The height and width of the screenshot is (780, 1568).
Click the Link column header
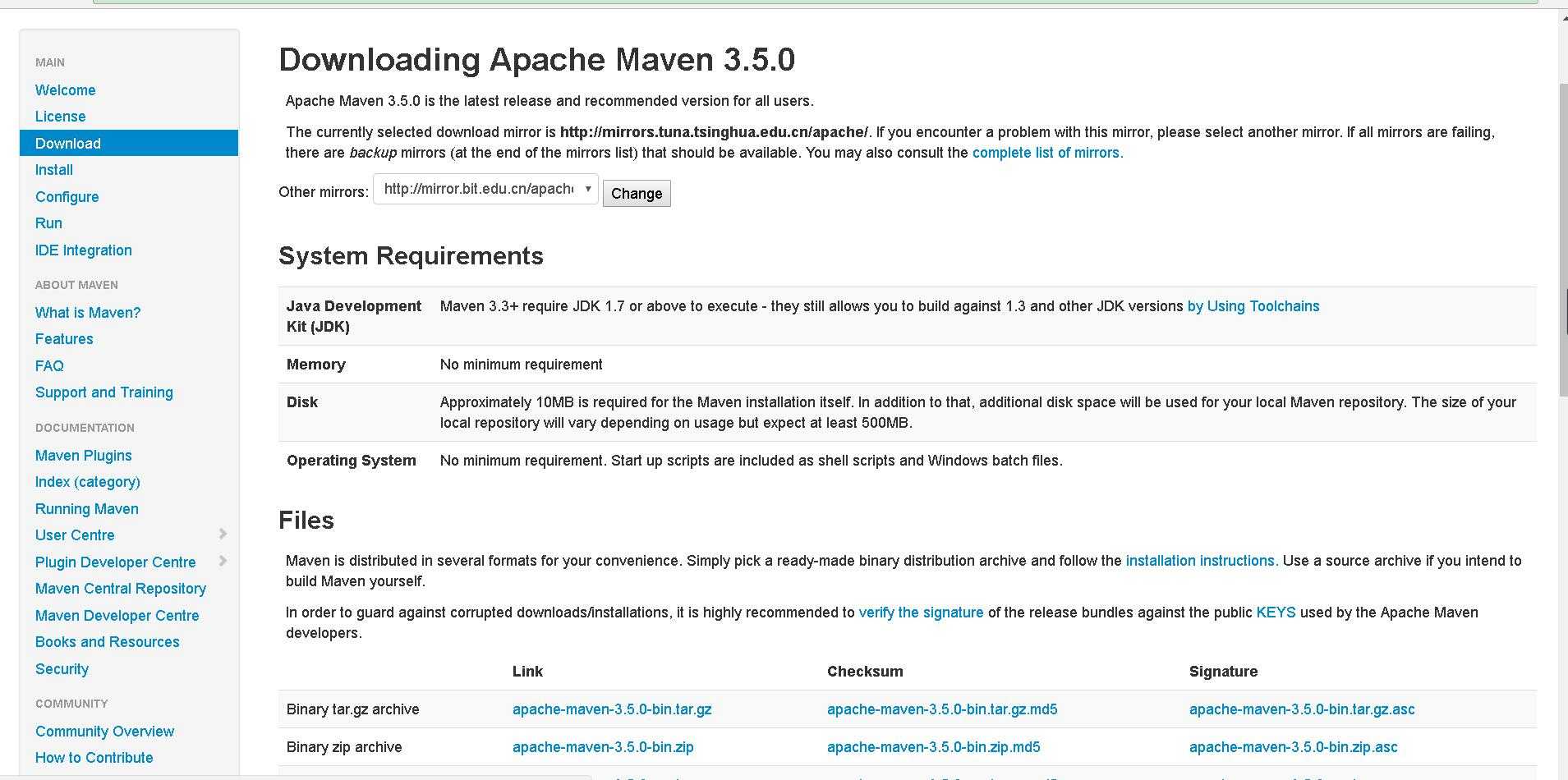coord(527,672)
